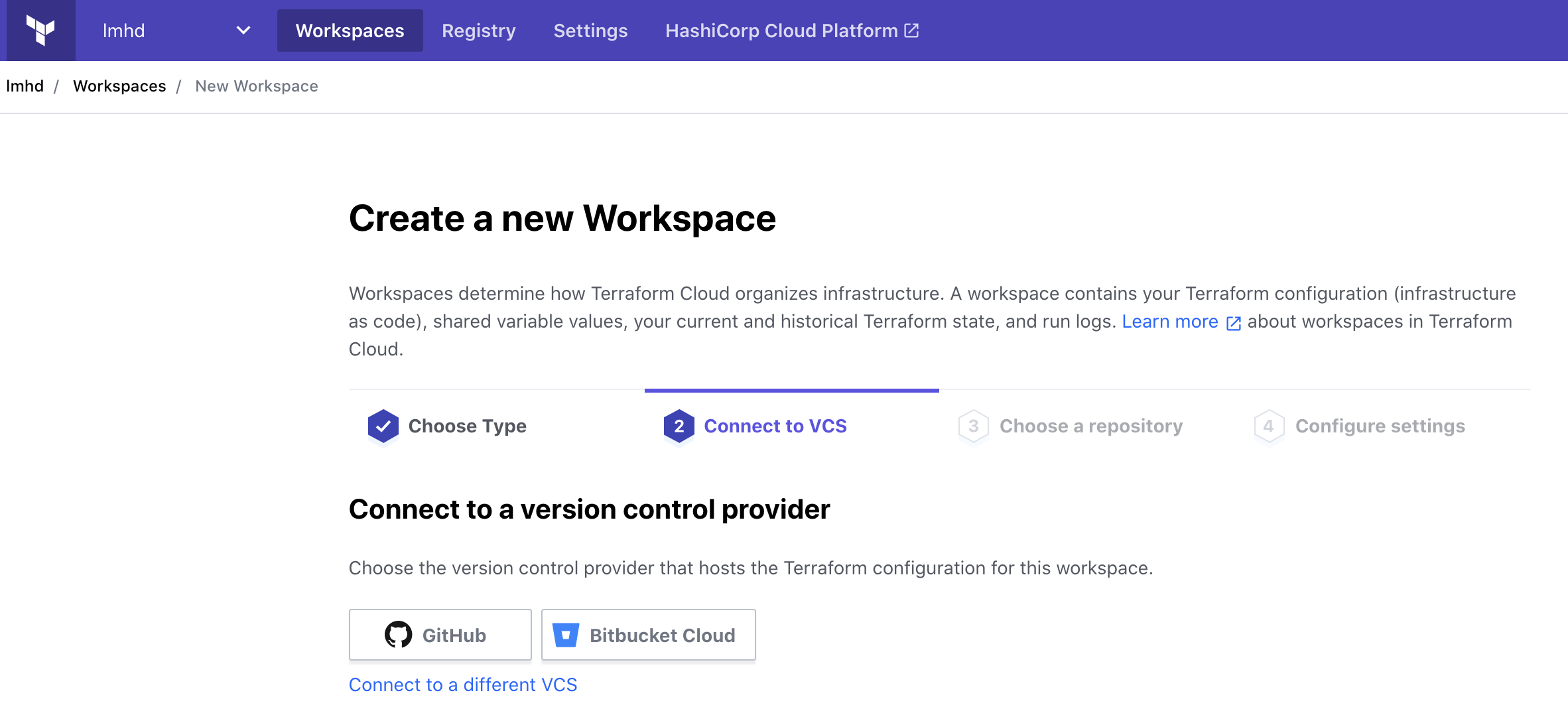Activate the Connect to VCS step

775,426
